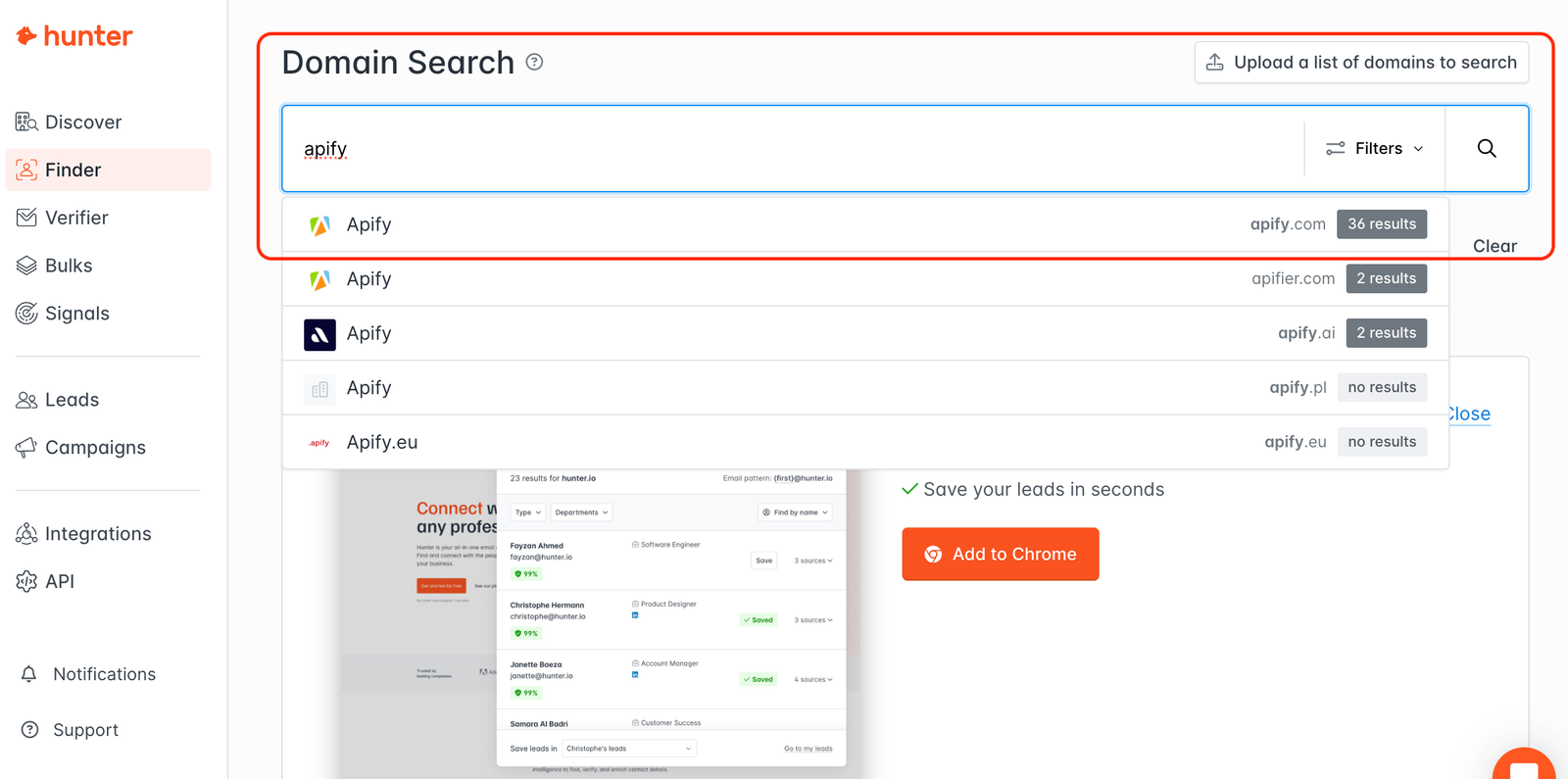Image resolution: width=1568 pixels, height=779 pixels.
Task: Go to the Signals page
Action: click(x=76, y=313)
